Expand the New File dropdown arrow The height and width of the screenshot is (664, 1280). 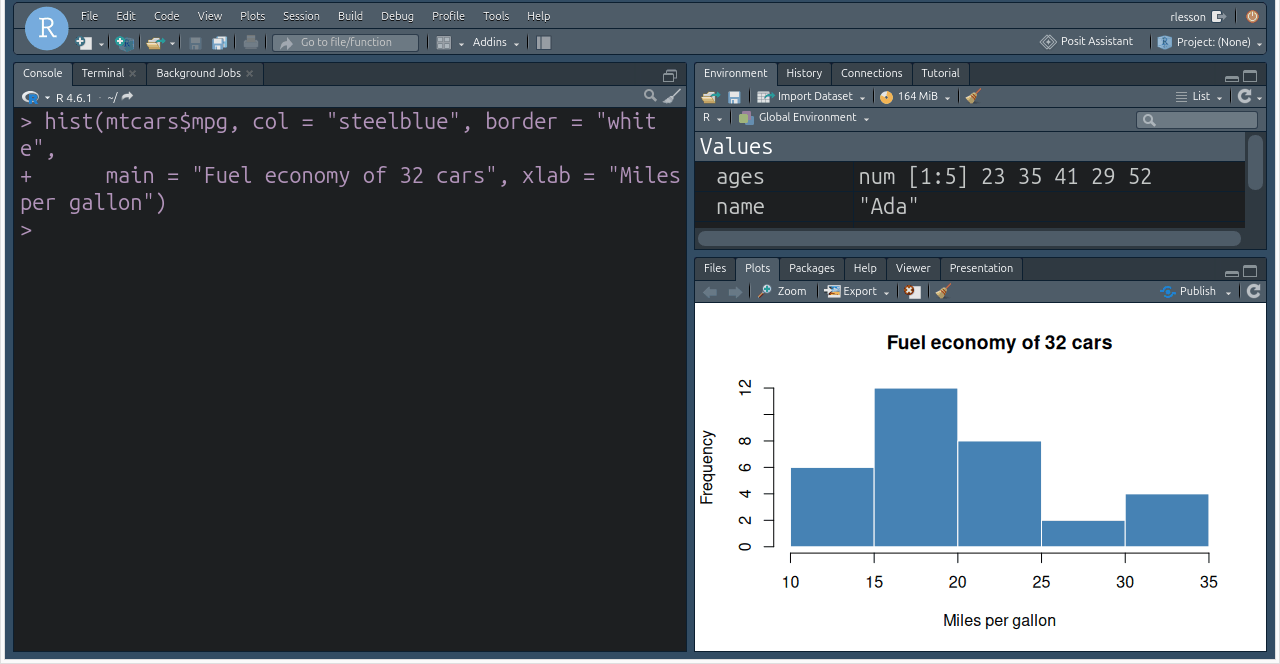click(x=101, y=43)
